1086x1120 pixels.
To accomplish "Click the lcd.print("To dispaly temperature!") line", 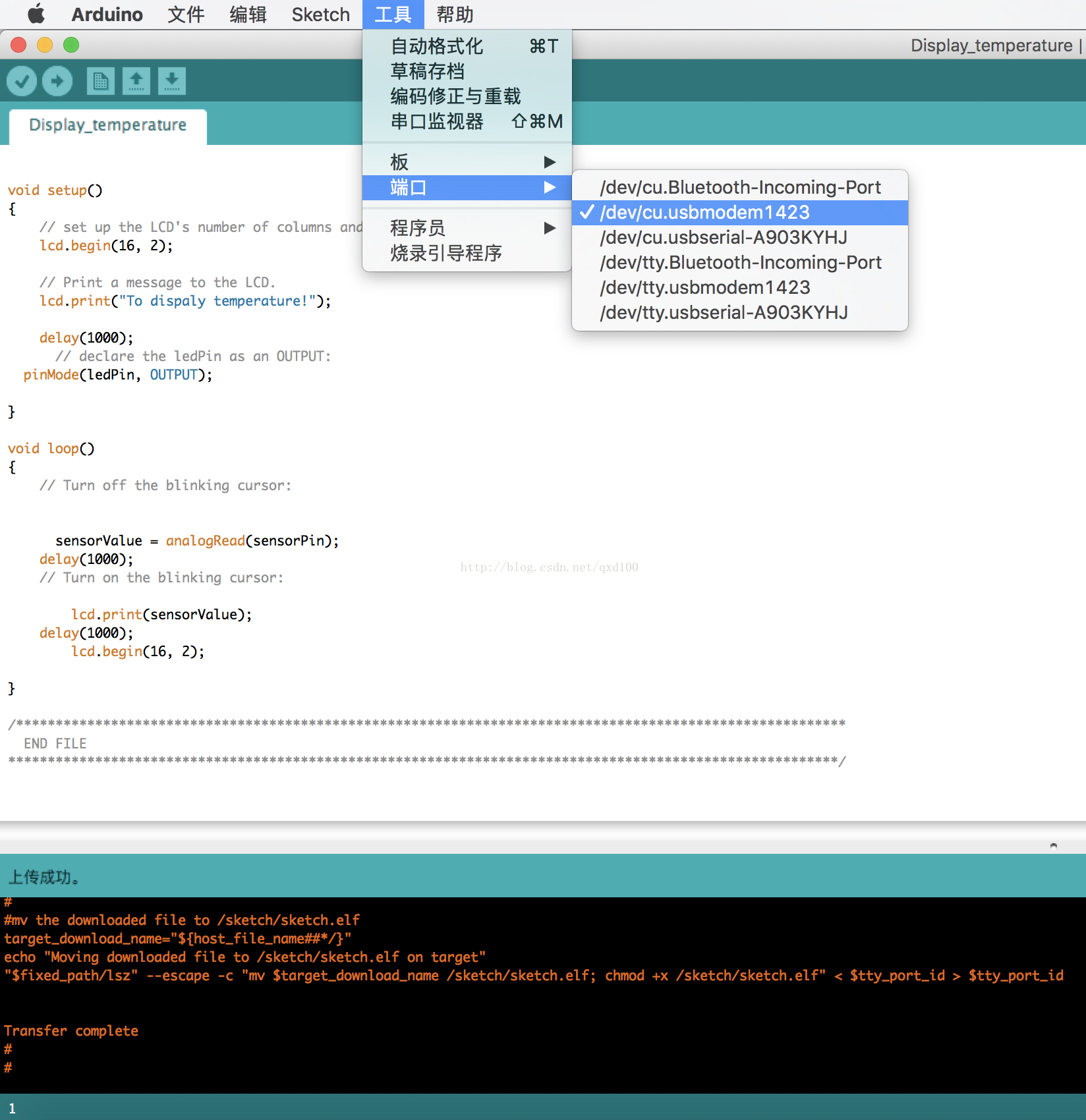I will tap(185, 301).
